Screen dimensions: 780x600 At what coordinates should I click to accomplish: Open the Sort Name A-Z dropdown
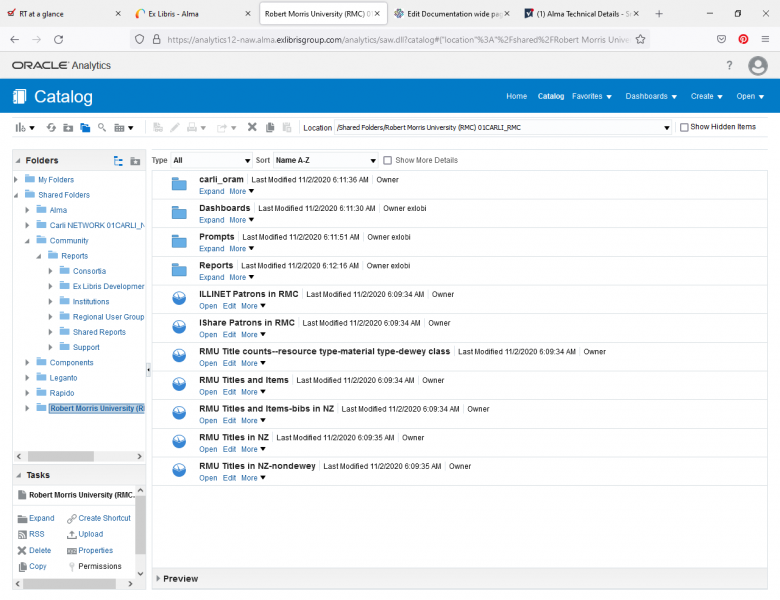click(326, 160)
